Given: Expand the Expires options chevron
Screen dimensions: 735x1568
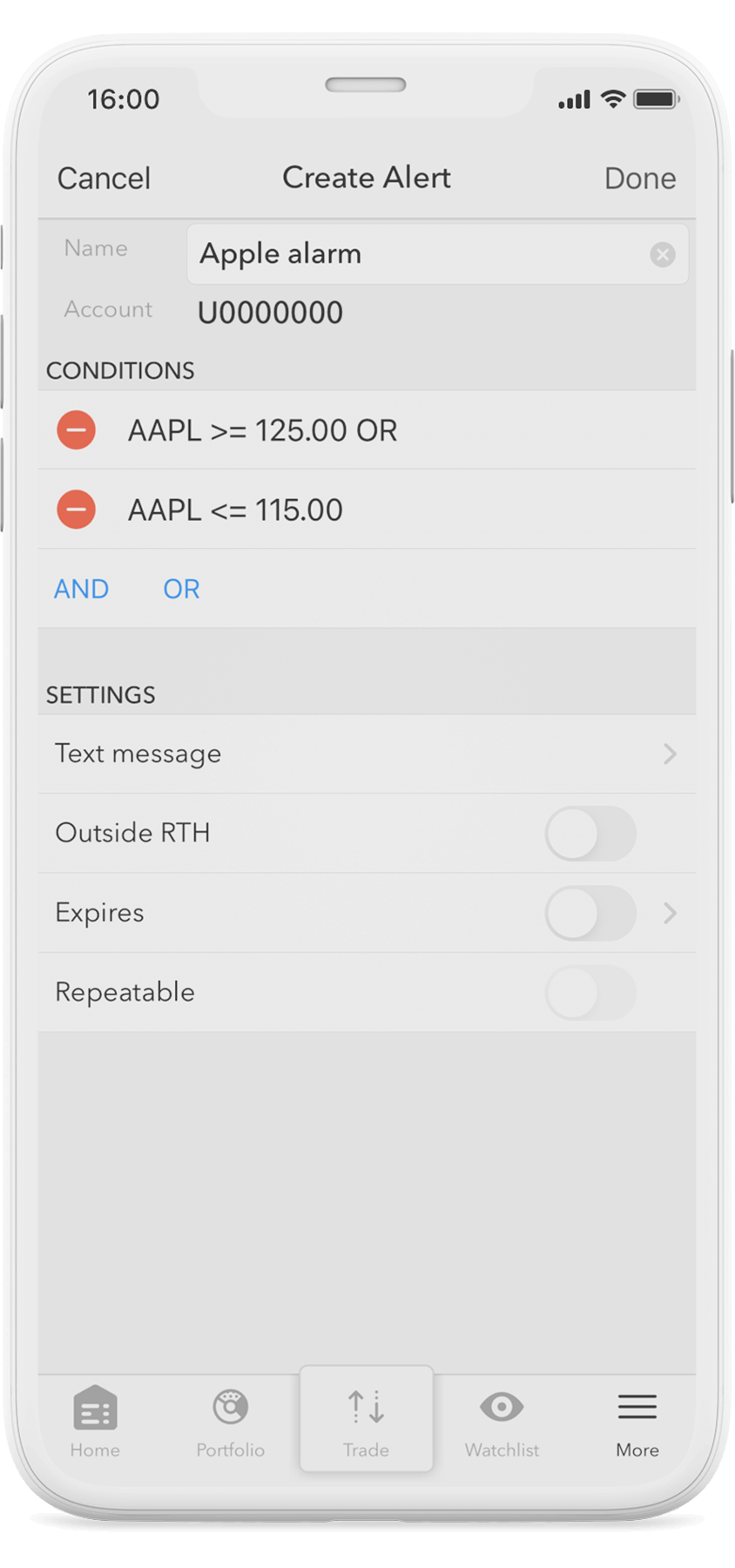Looking at the screenshot, I should 670,913.
